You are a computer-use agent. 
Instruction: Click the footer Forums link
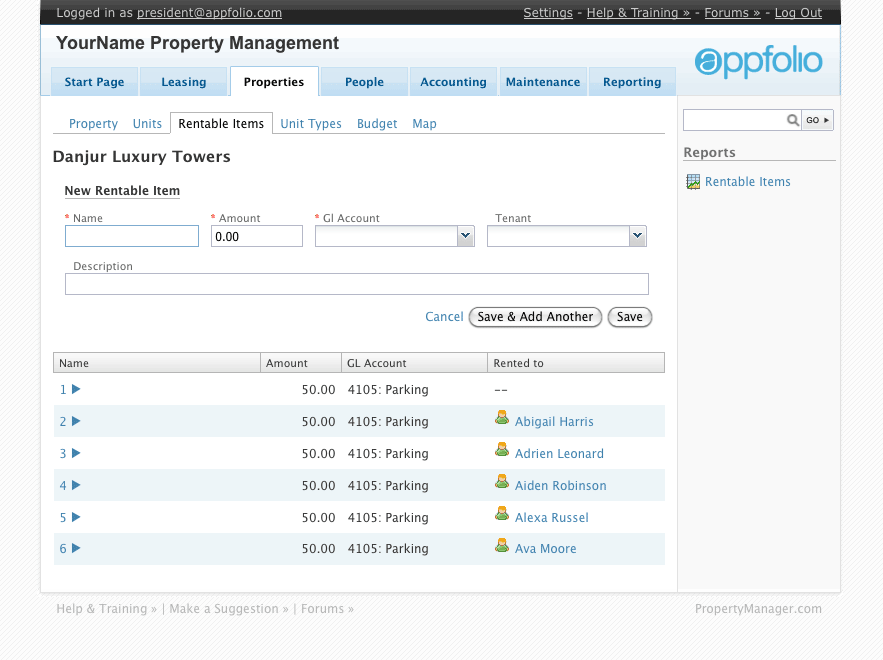[327, 609]
